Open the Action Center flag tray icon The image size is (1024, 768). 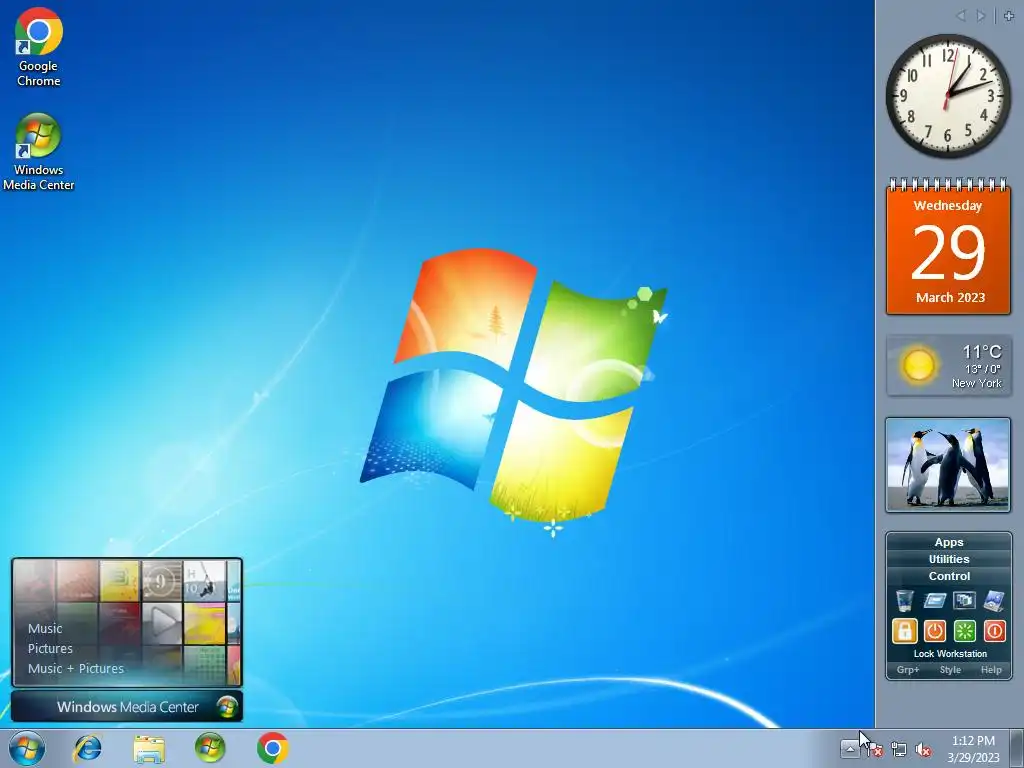tap(874, 749)
